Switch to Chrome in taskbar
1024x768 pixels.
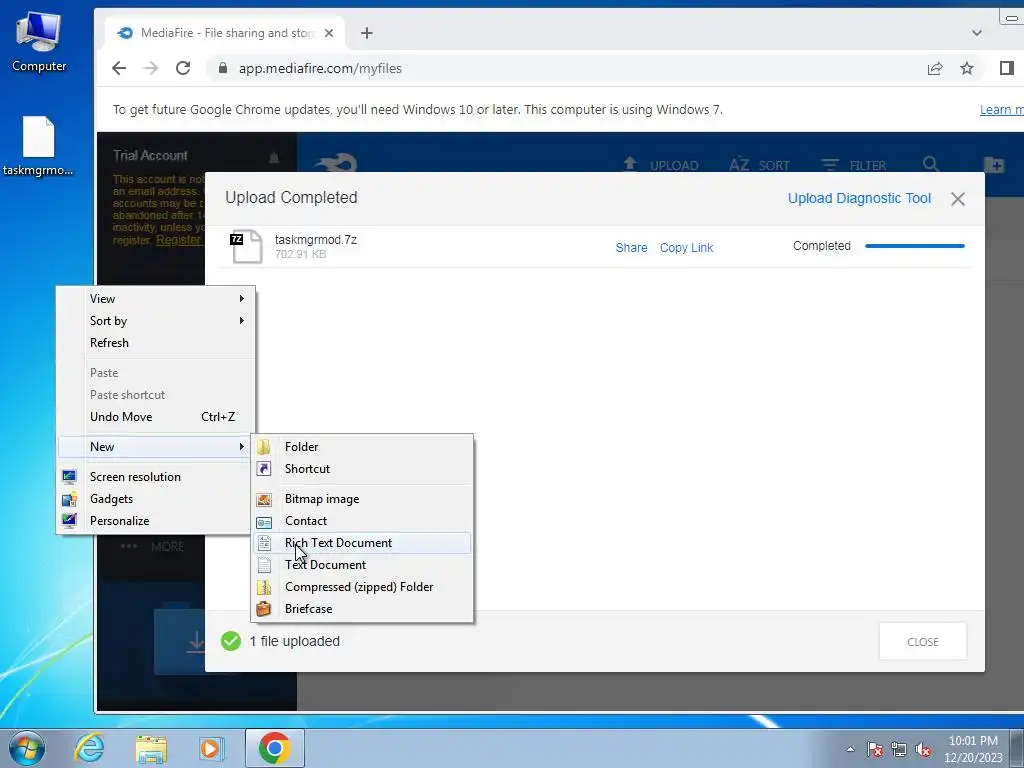click(274, 748)
